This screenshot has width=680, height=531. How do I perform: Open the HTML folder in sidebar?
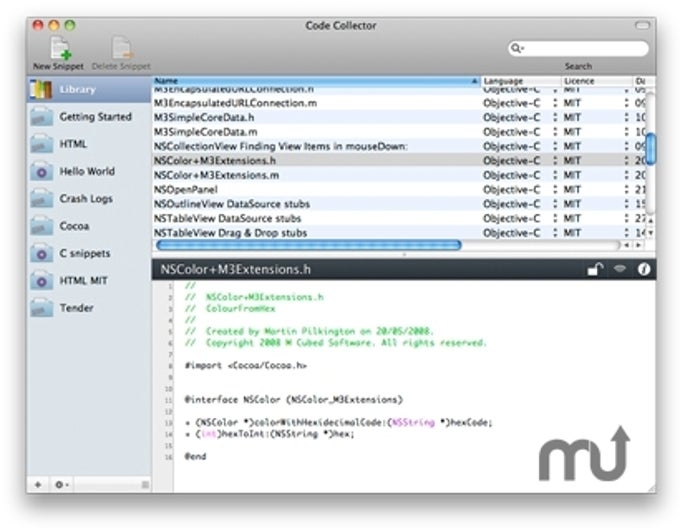click(89, 144)
